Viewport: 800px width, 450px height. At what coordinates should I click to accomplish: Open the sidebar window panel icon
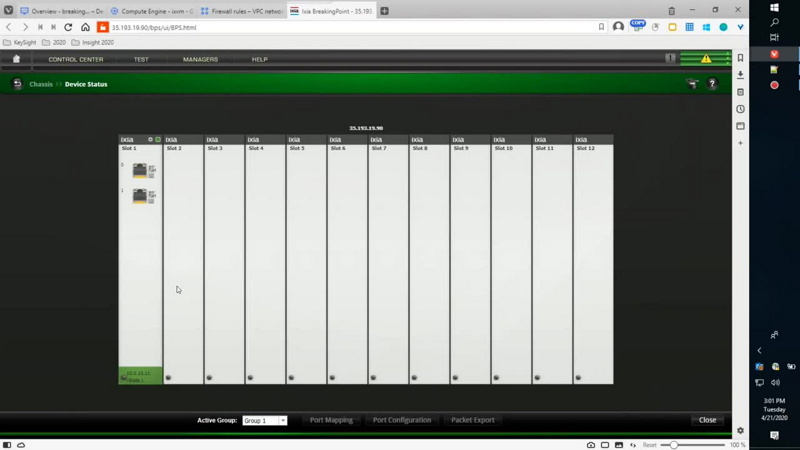pos(740,126)
